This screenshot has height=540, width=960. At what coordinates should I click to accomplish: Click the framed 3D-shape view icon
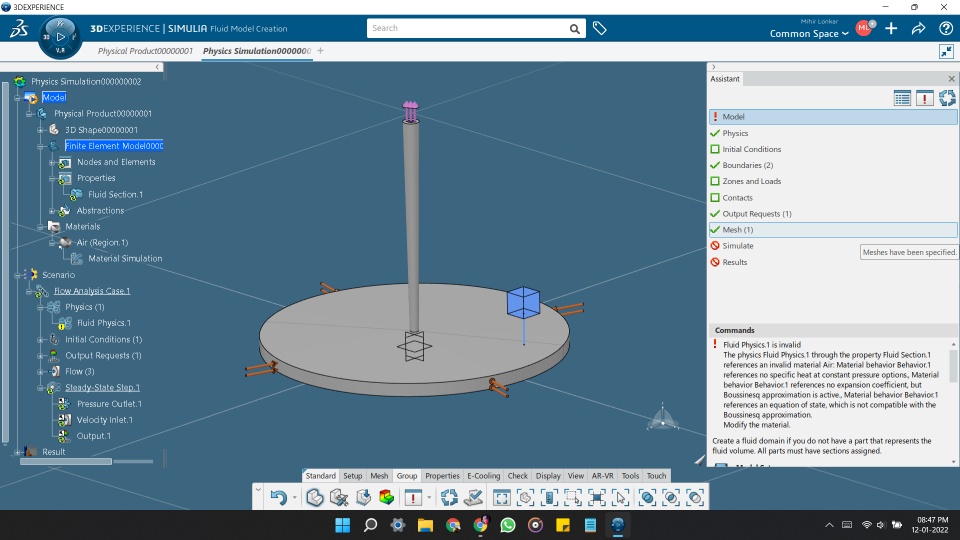click(x=525, y=497)
